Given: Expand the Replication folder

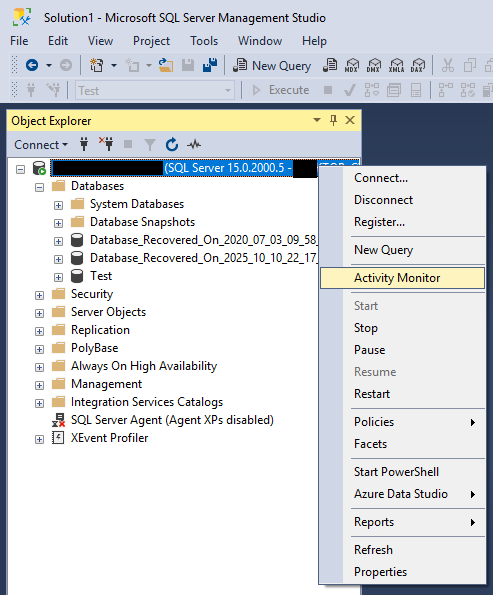Looking at the screenshot, I should pyautogui.click(x=39, y=331).
